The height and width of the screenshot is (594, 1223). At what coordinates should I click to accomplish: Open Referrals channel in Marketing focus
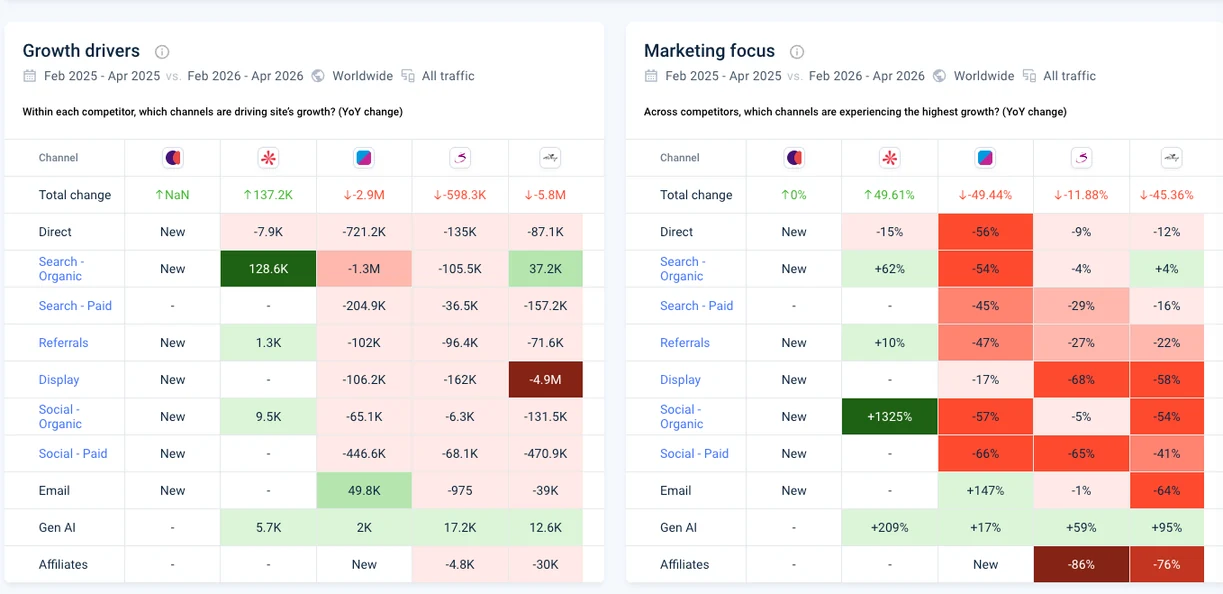tap(685, 343)
